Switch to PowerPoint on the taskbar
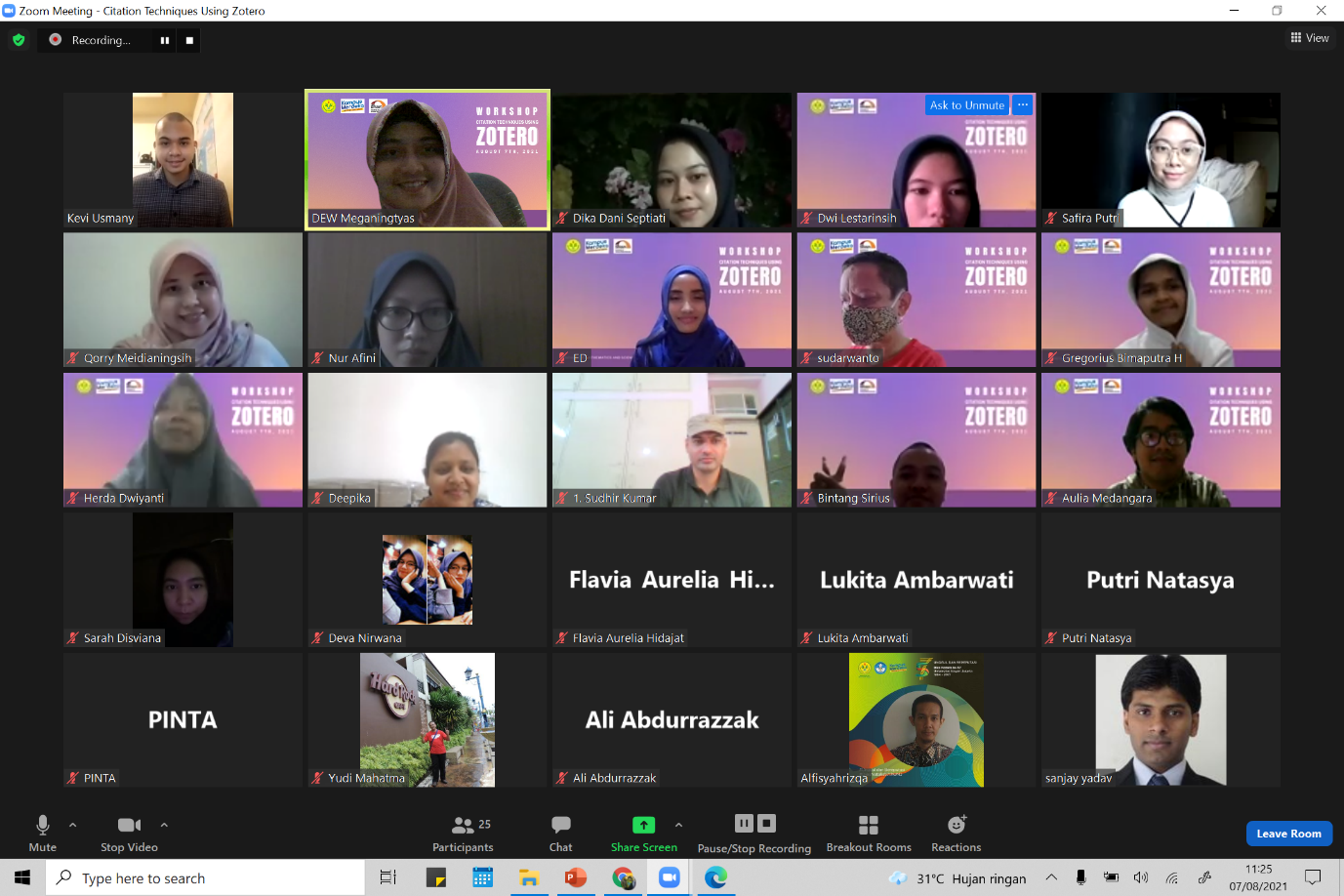Screen dimensions: 1344x896 576,877
